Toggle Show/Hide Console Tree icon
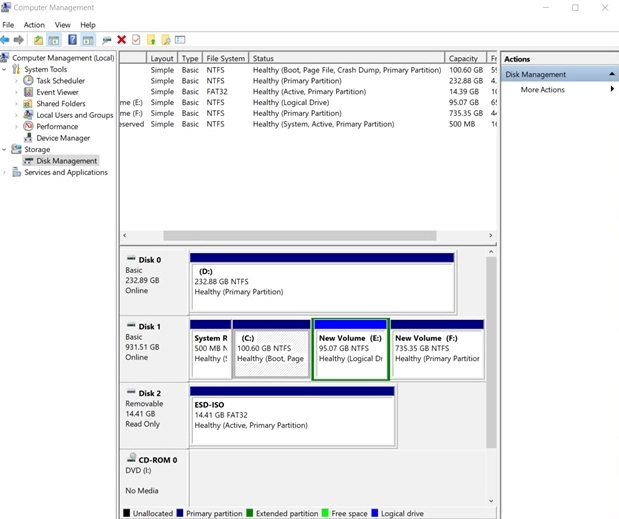This screenshot has width=619, height=519. (x=54, y=40)
